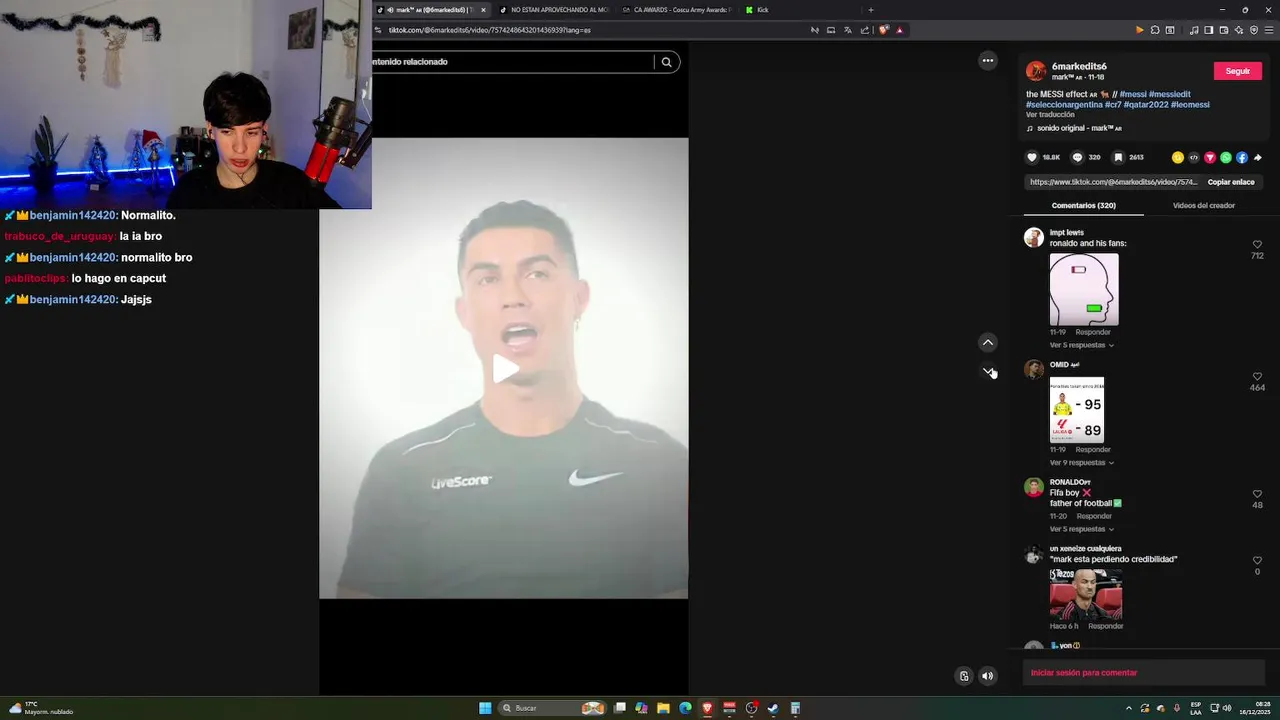This screenshot has width=1280, height=720.
Task: Click the pink send-to-friends icon
Action: tap(1210, 158)
